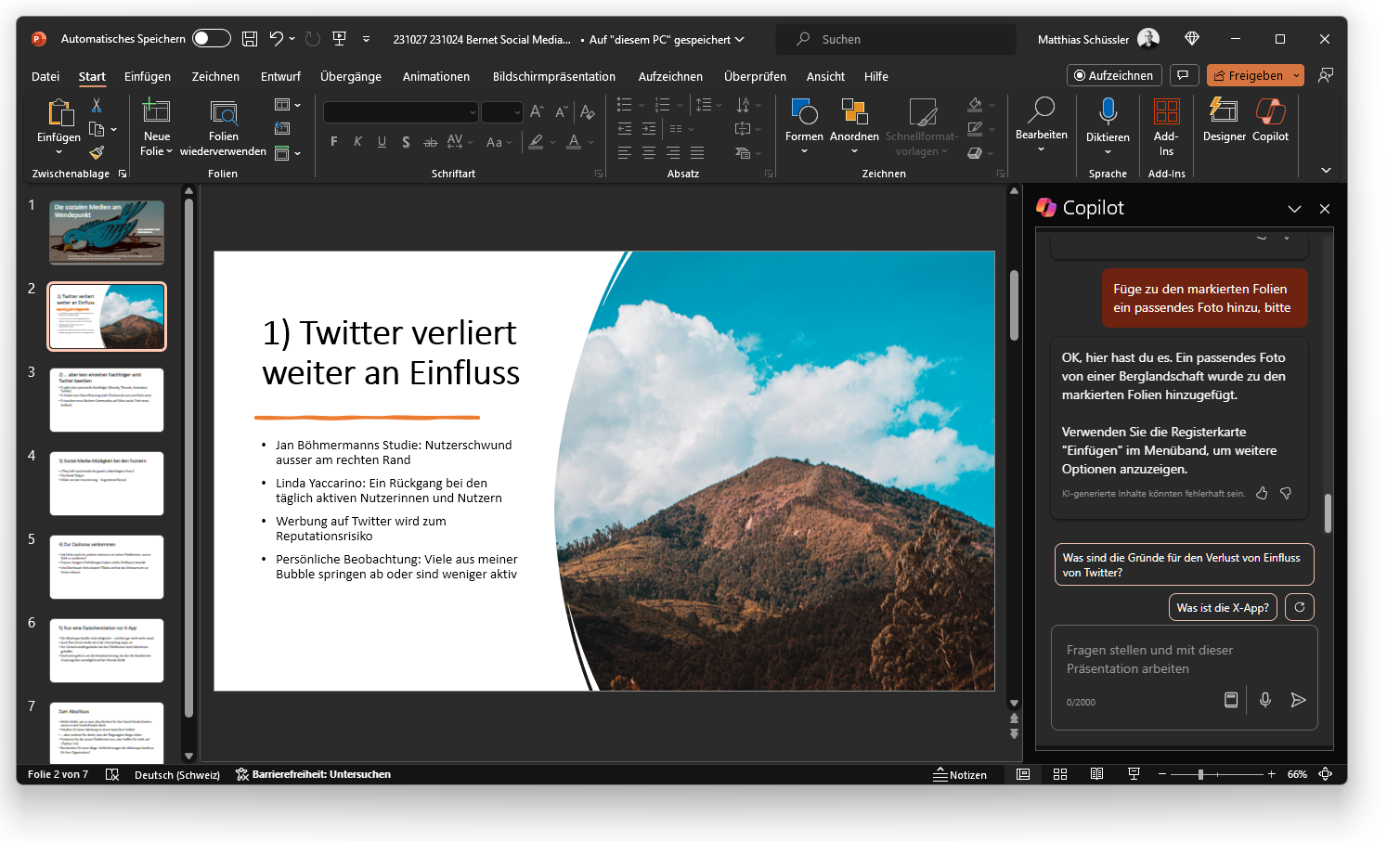Open the font name combo box
The image size is (1400, 841).
point(400,112)
